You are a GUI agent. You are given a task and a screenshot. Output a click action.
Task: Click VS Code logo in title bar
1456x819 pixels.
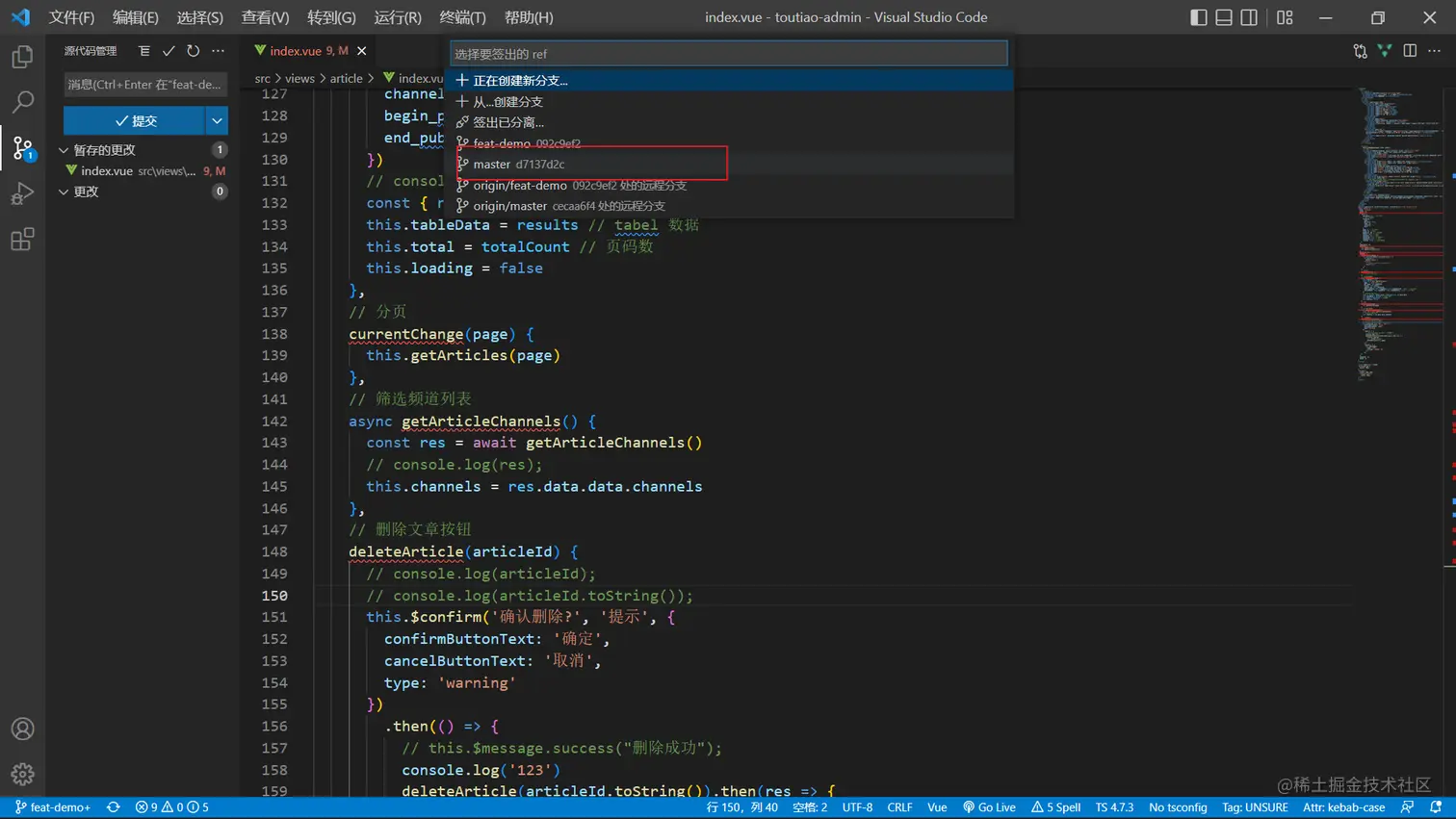pyautogui.click(x=20, y=17)
